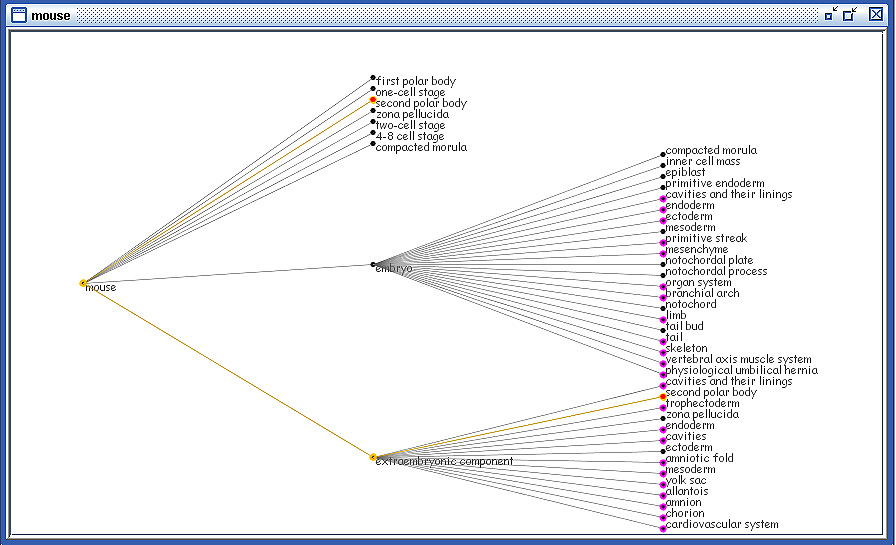Maximize the mouse internal window
896x545 pixels.
coord(850,14)
